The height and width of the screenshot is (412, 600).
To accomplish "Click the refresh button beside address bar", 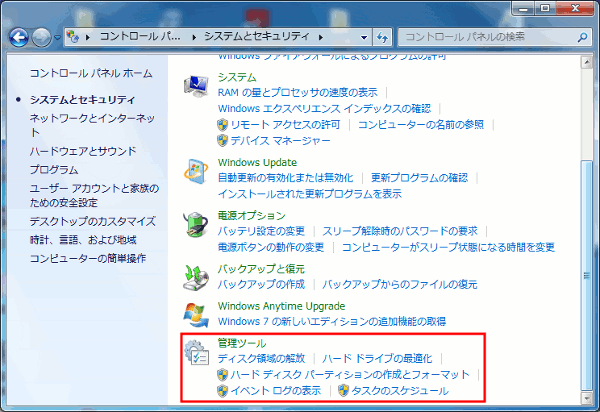I will coord(382,37).
